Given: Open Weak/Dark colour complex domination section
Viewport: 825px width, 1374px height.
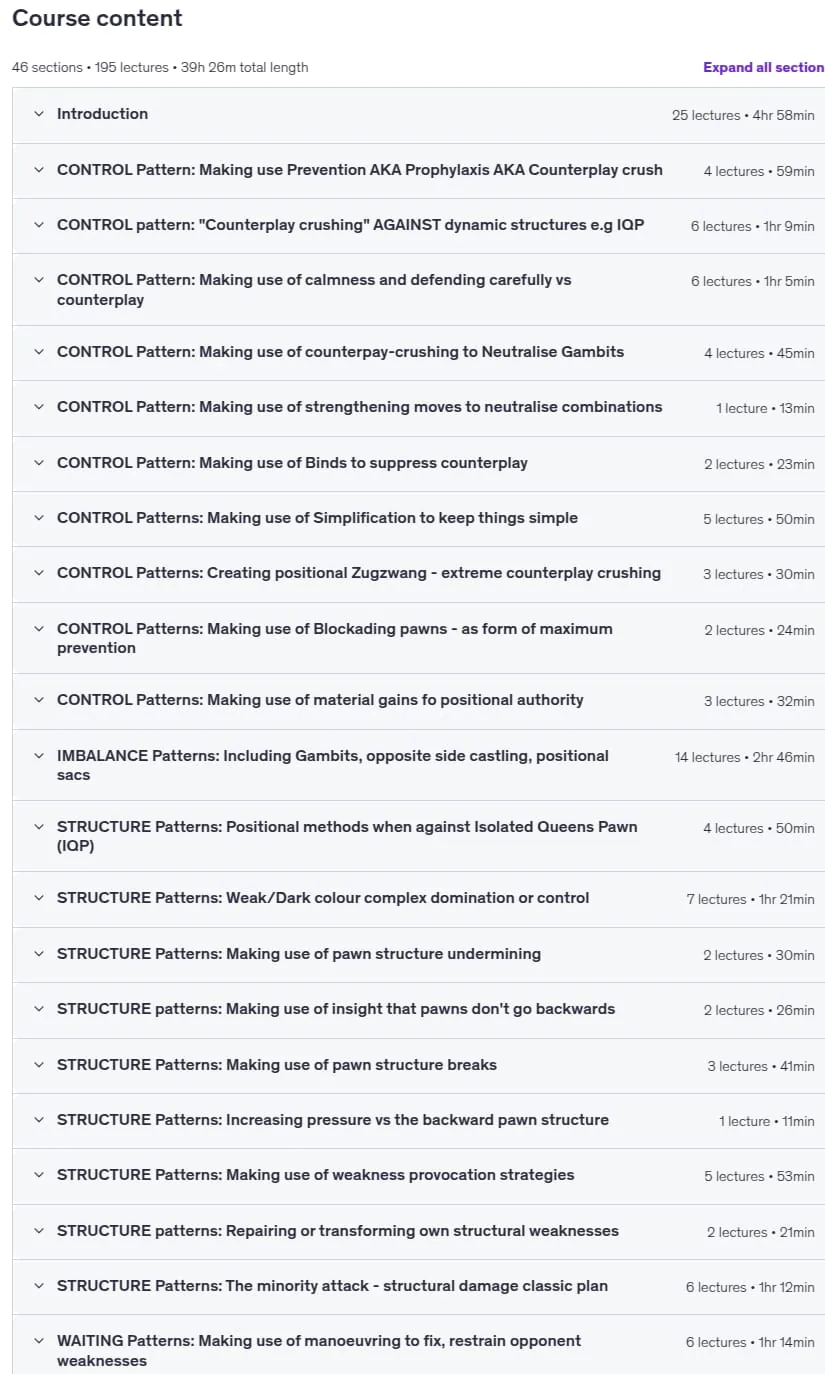Looking at the screenshot, I should (419, 898).
